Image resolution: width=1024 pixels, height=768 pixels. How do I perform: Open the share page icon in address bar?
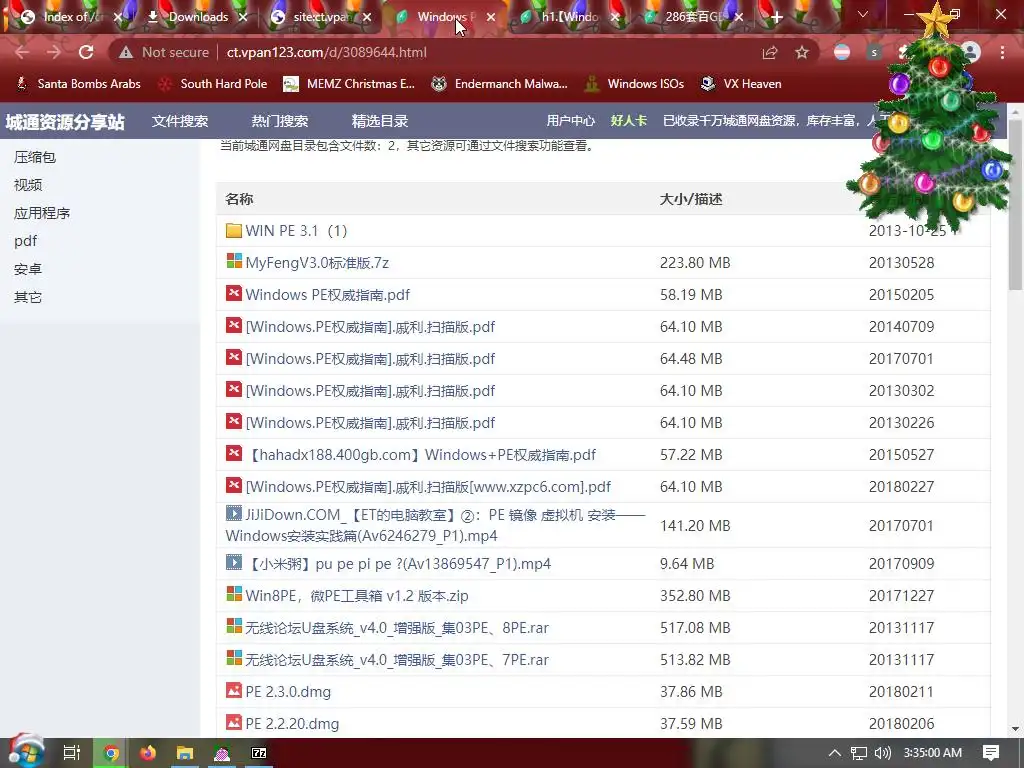tap(770, 52)
